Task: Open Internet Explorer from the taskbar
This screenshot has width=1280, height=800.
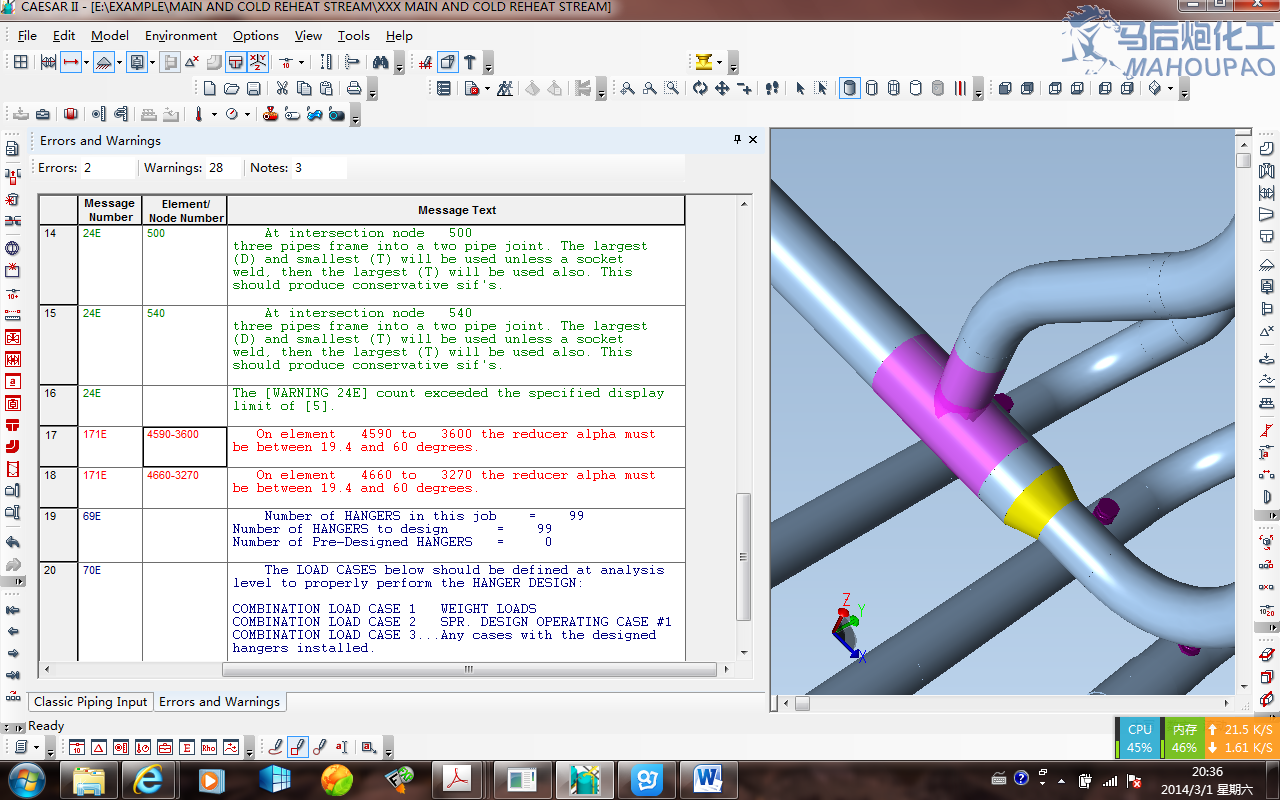Action: [x=148, y=779]
